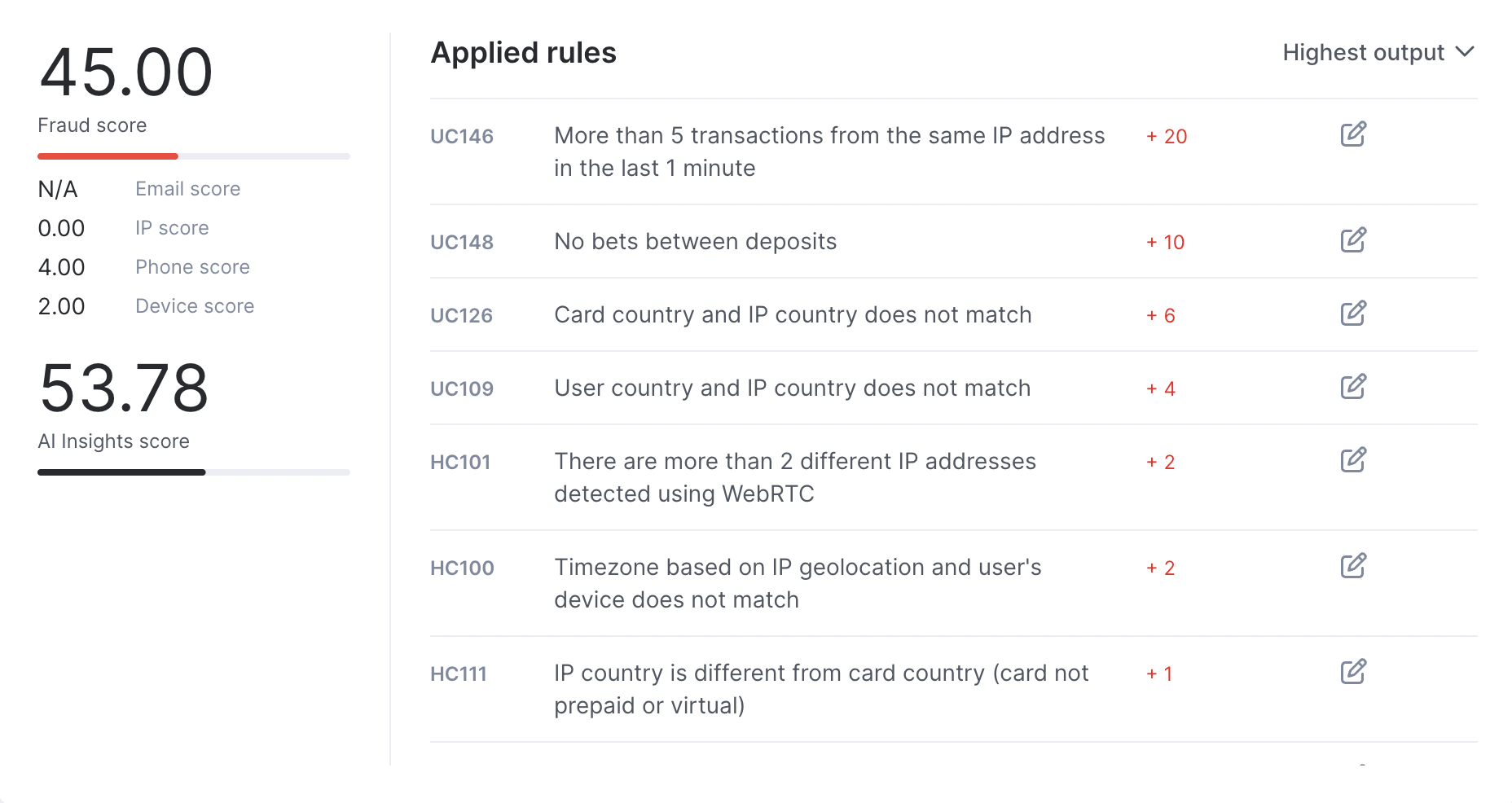Edit the UC148 no bets between deposits rule
The image size is (1512, 803).
pos(1353,240)
